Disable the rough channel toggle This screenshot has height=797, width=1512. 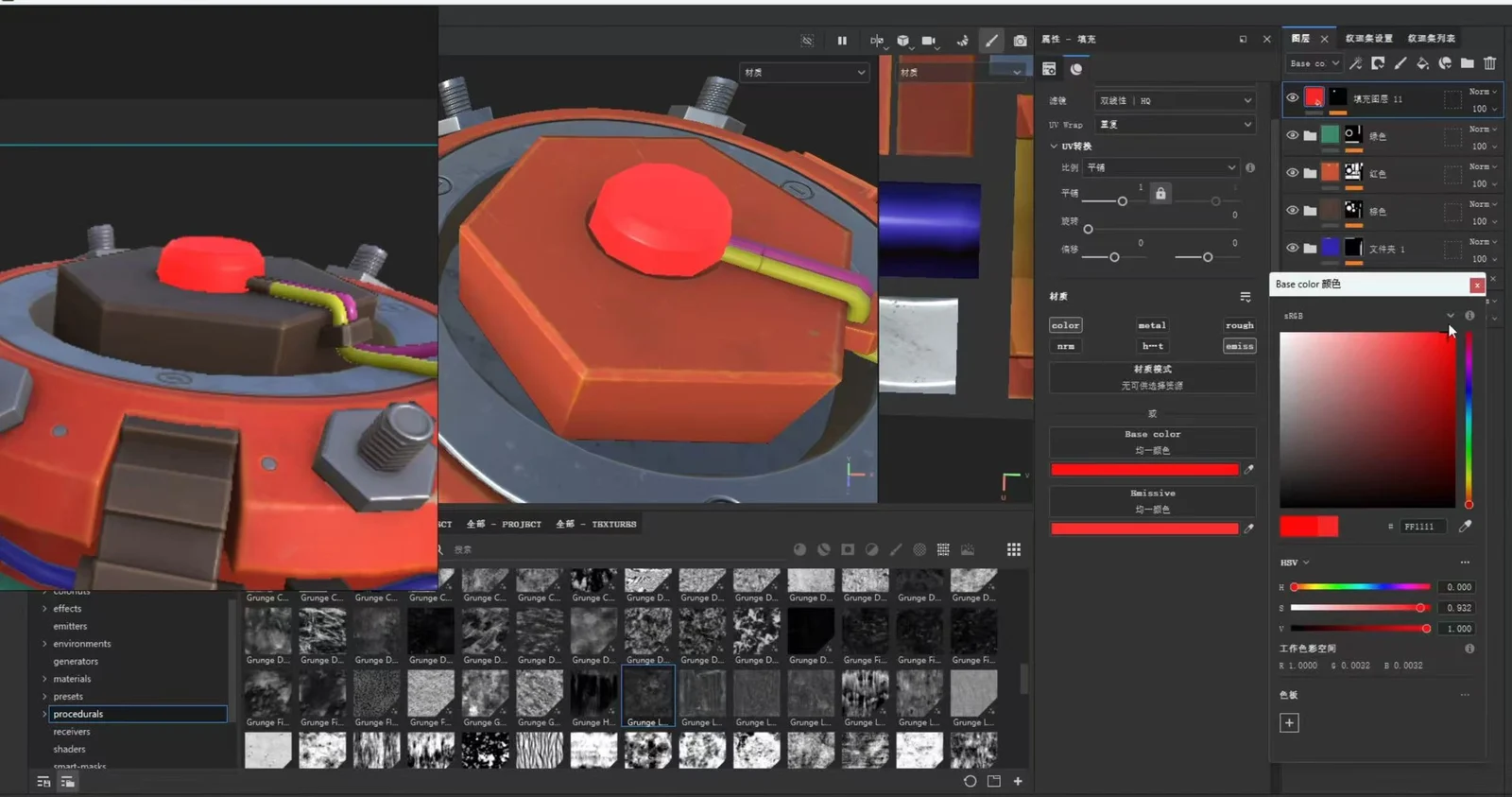[x=1239, y=325]
